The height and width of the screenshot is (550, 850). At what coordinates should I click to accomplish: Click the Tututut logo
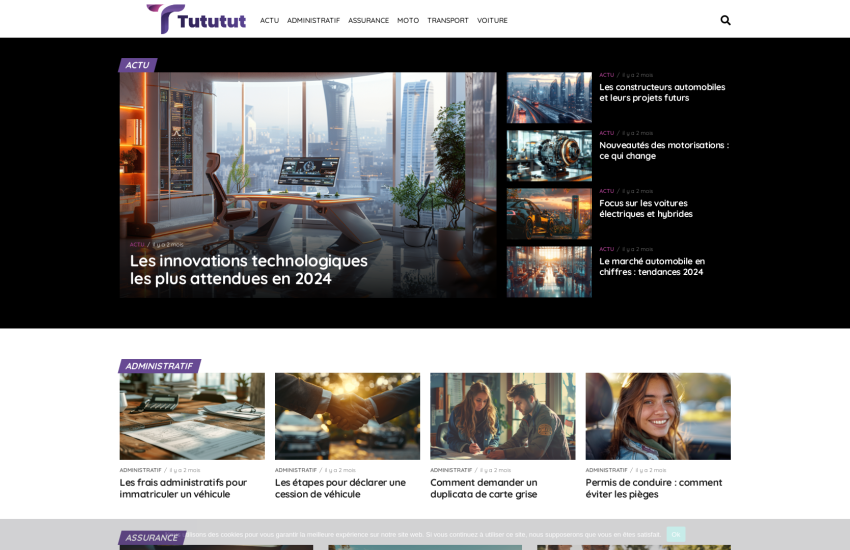click(x=196, y=19)
